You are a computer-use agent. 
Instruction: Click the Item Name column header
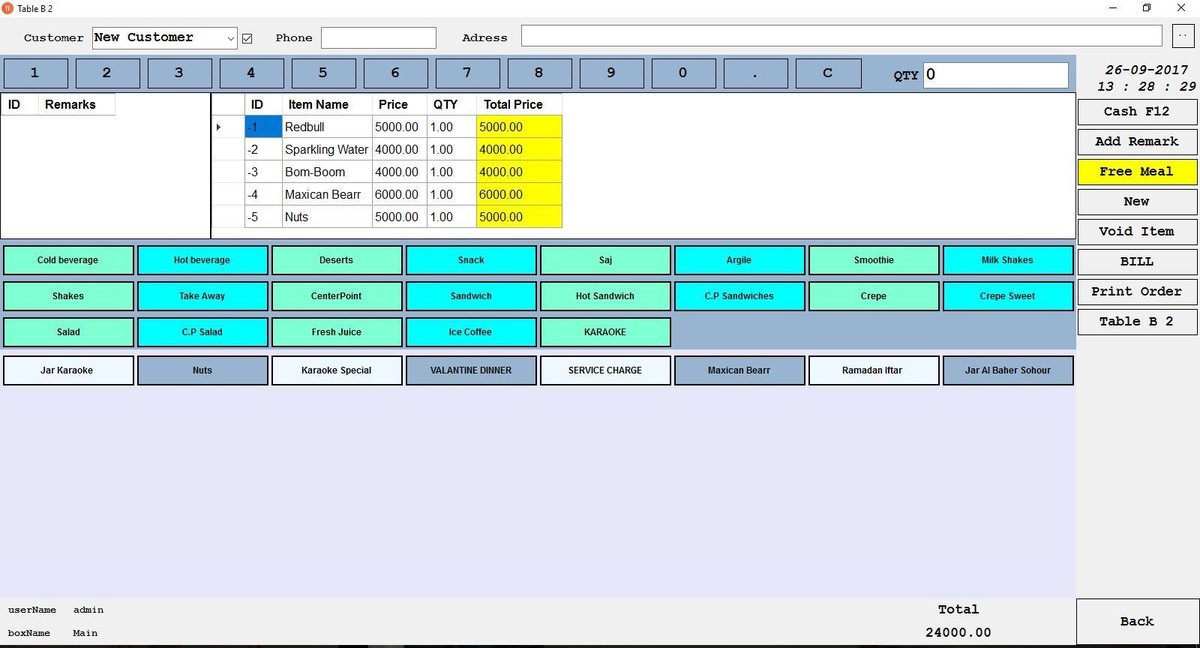click(x=327, y=104)
